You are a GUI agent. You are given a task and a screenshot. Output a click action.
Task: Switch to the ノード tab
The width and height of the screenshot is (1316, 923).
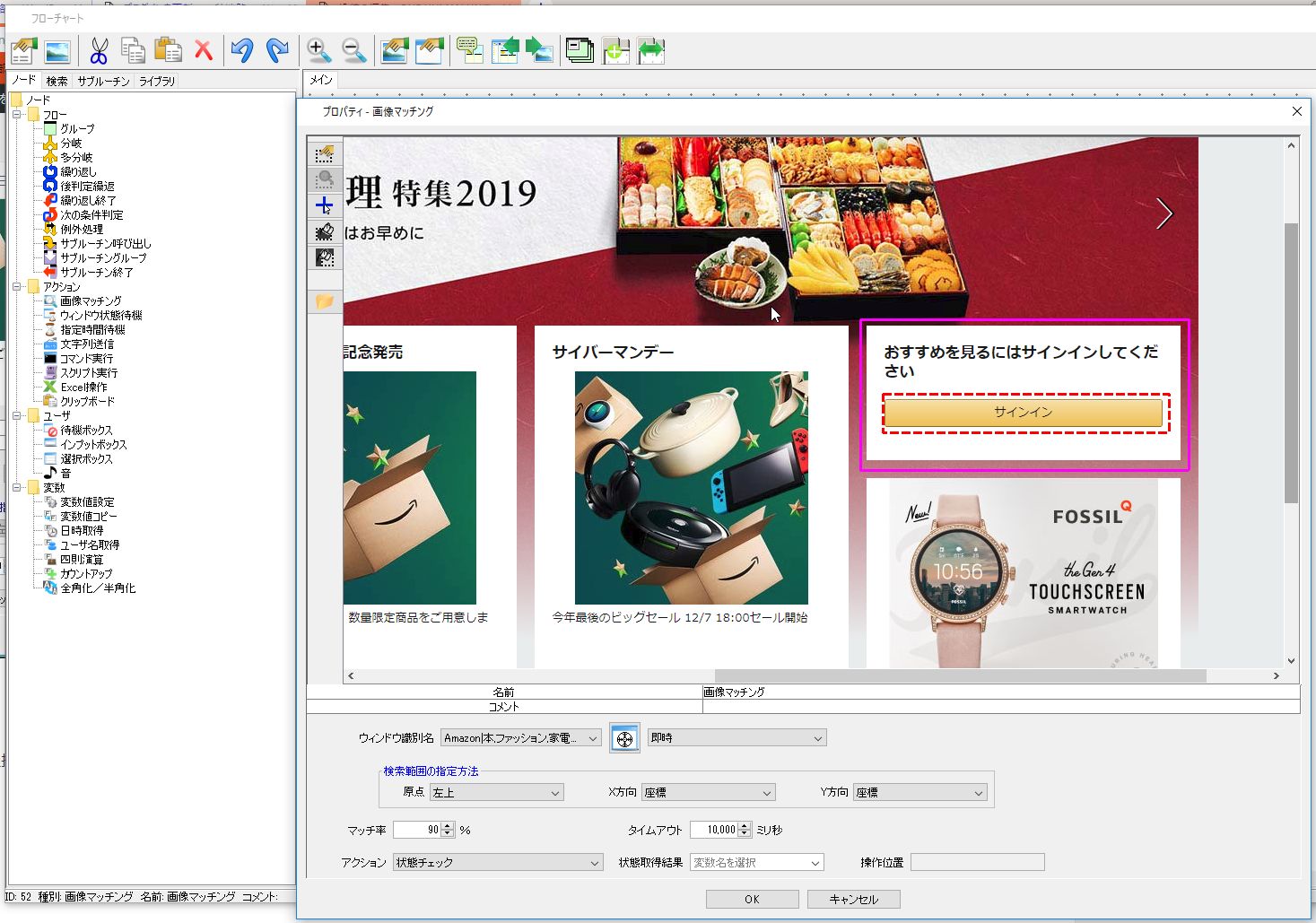point(24,81)
